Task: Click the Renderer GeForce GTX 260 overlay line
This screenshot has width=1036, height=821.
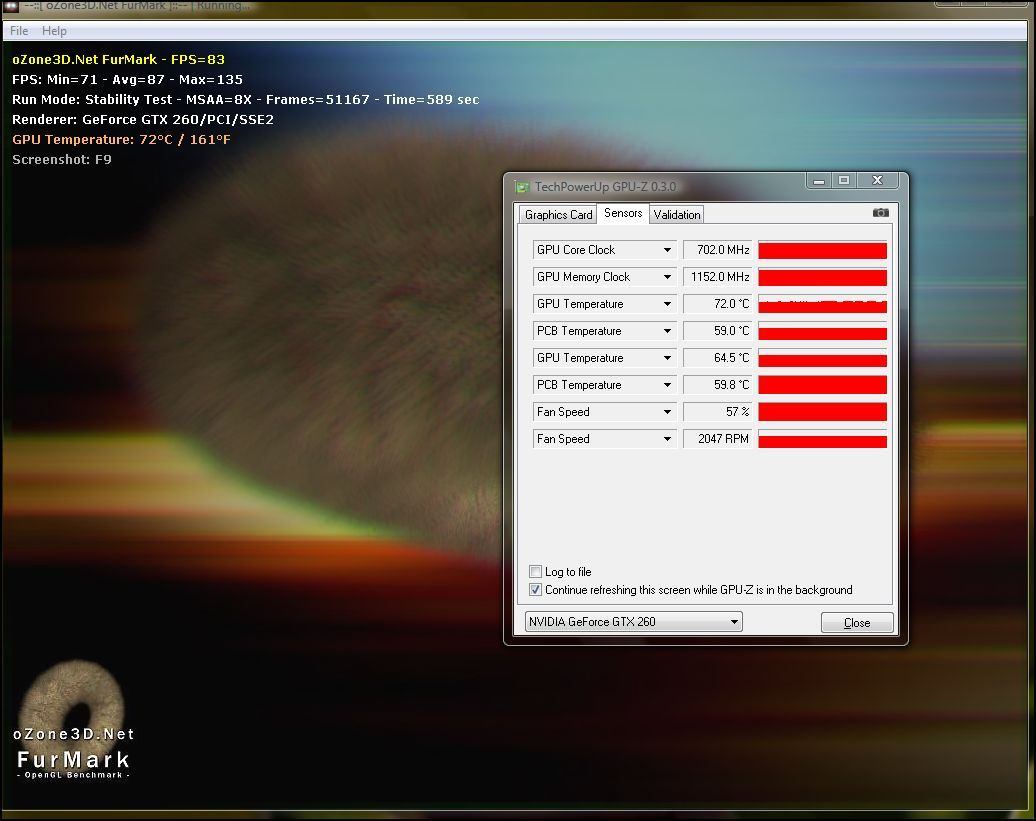Action: coord(143,120)
